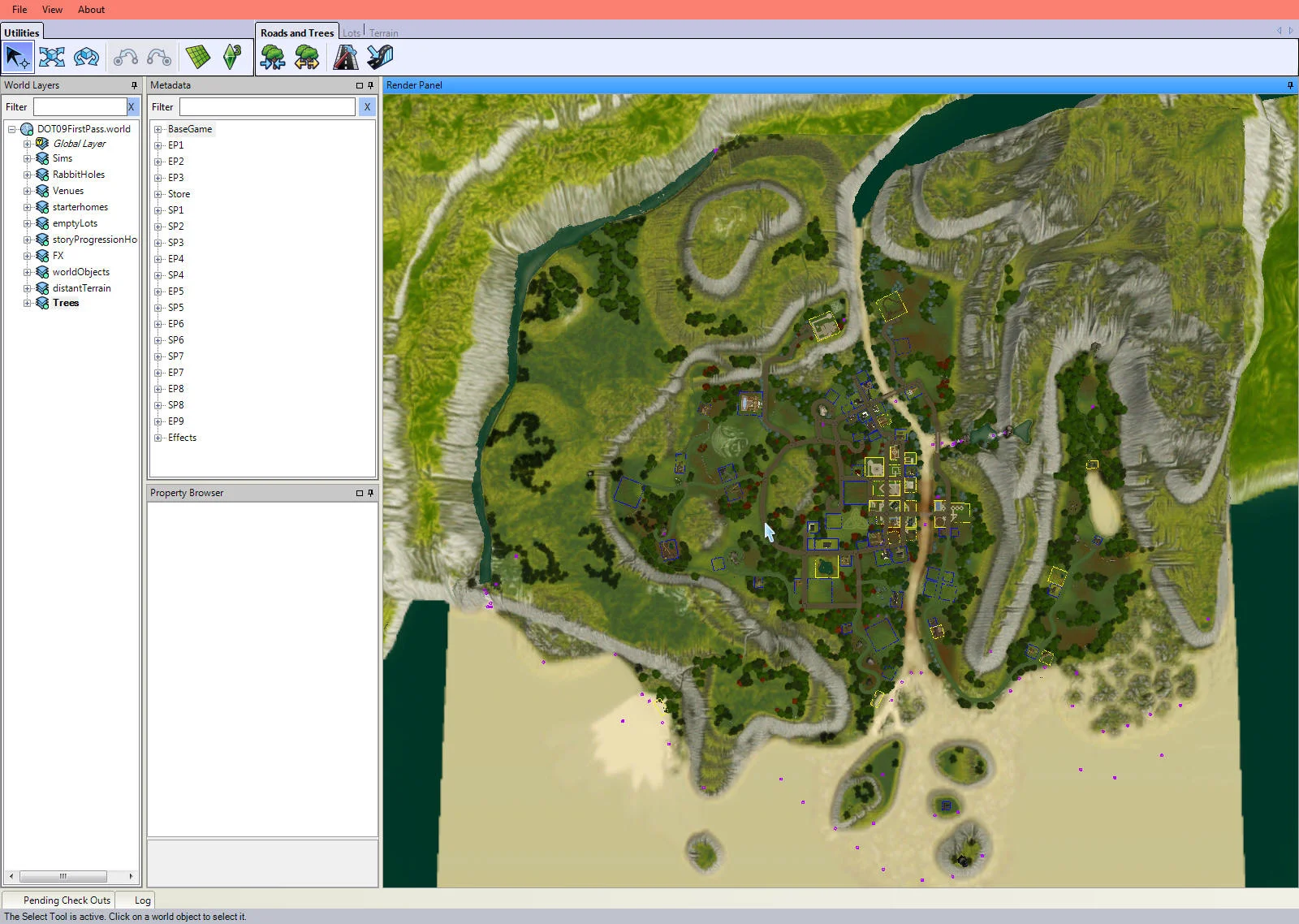Click the World Layers horizontal scrollbar thumb
This screenshot has width=1299, height=924.
[63, 876]
